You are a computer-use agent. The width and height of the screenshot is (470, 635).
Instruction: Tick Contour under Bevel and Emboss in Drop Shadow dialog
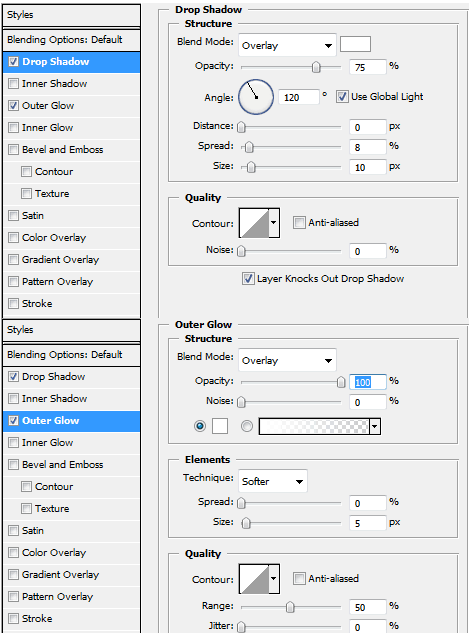pyautogui.click(x=26, y=171)
